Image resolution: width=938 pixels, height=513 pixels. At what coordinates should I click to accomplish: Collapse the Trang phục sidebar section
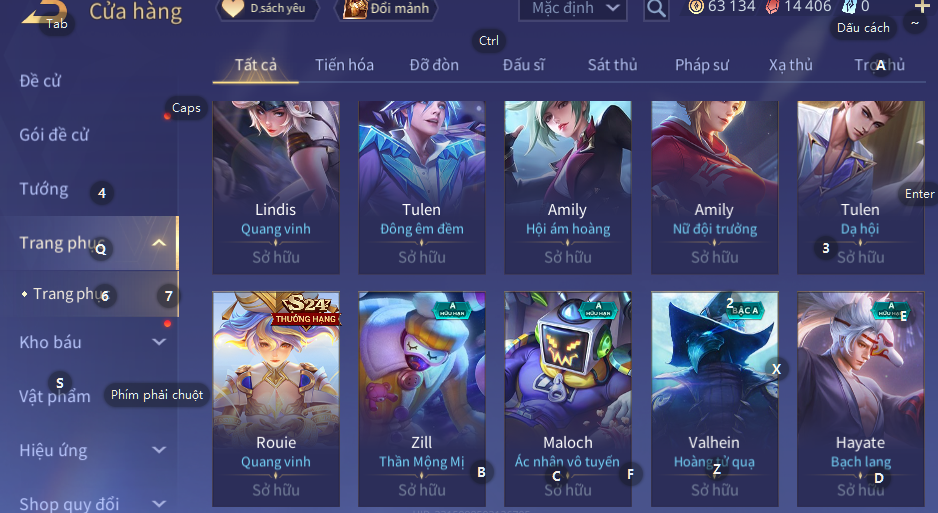159,243
